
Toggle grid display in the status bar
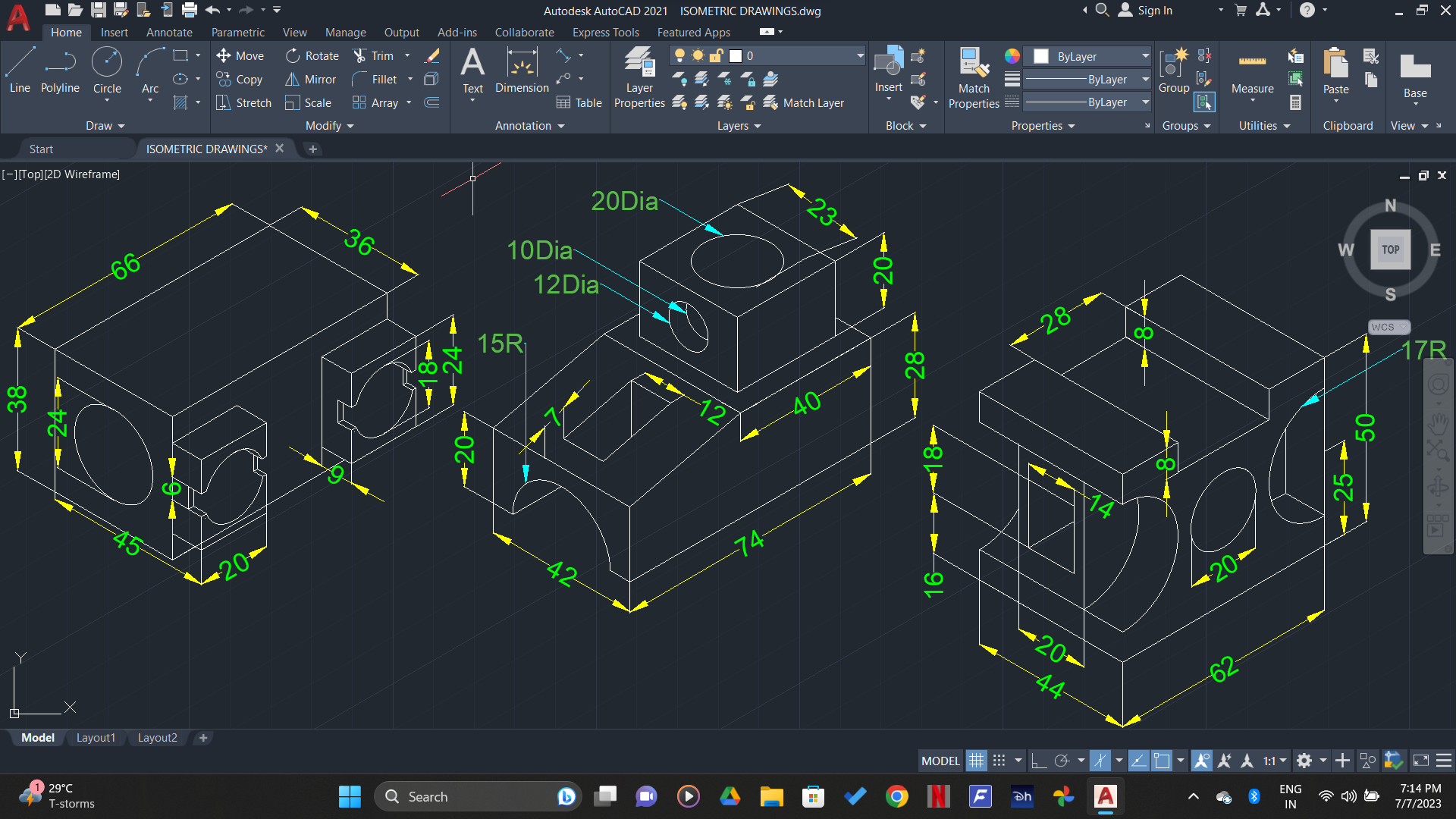977,760
